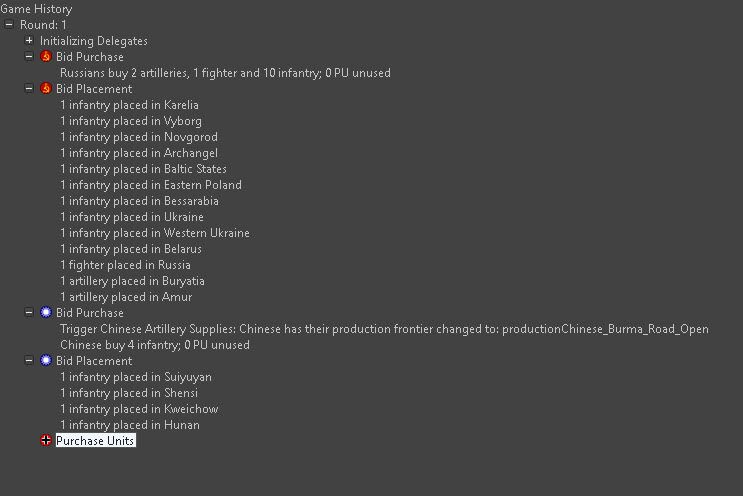The image size is (743, 496).
Task: Select the Purchase Units entry
Action: [95, 441]
